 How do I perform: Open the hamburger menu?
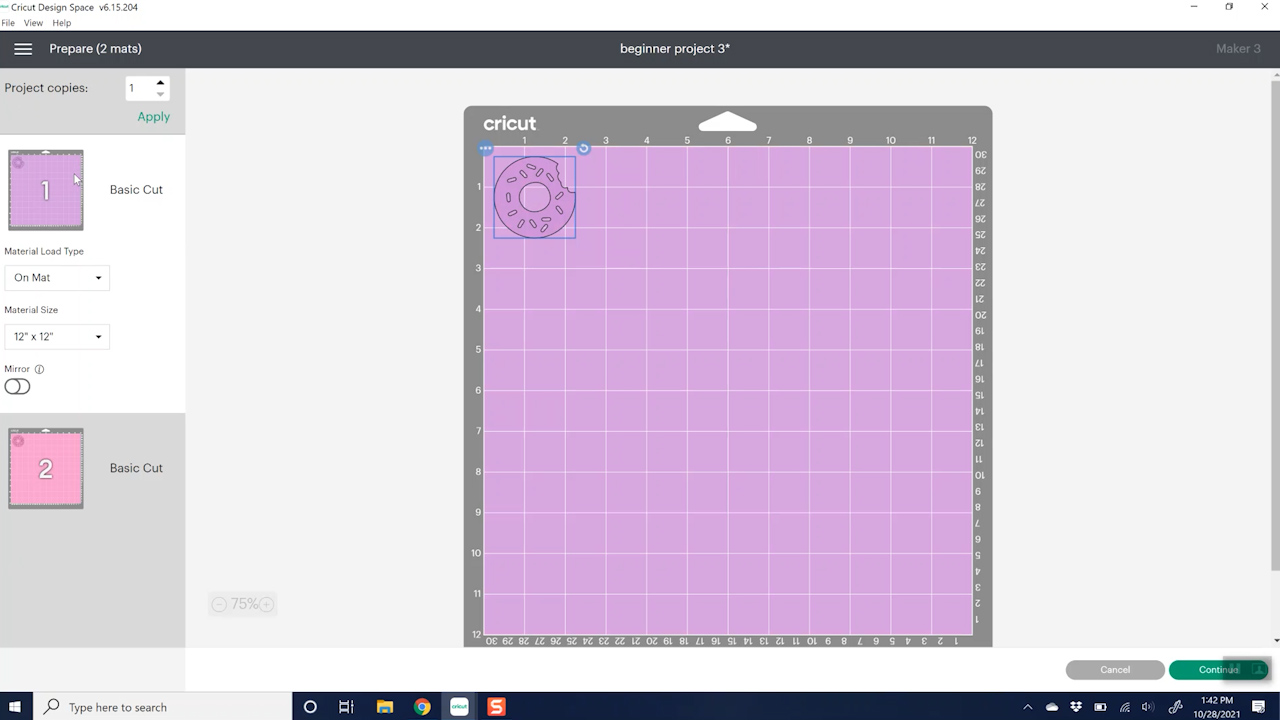[x=23, y=49]
